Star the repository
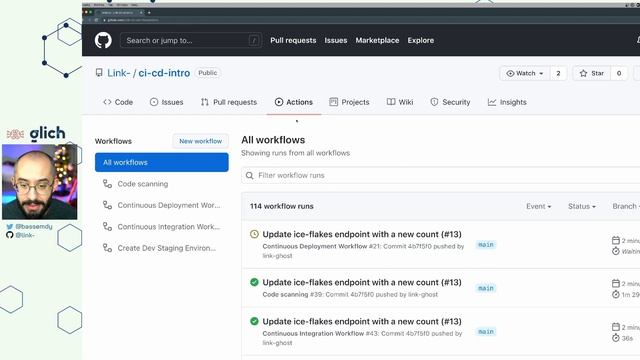Viewport: 640px width, 360px height. pos(591,73)
